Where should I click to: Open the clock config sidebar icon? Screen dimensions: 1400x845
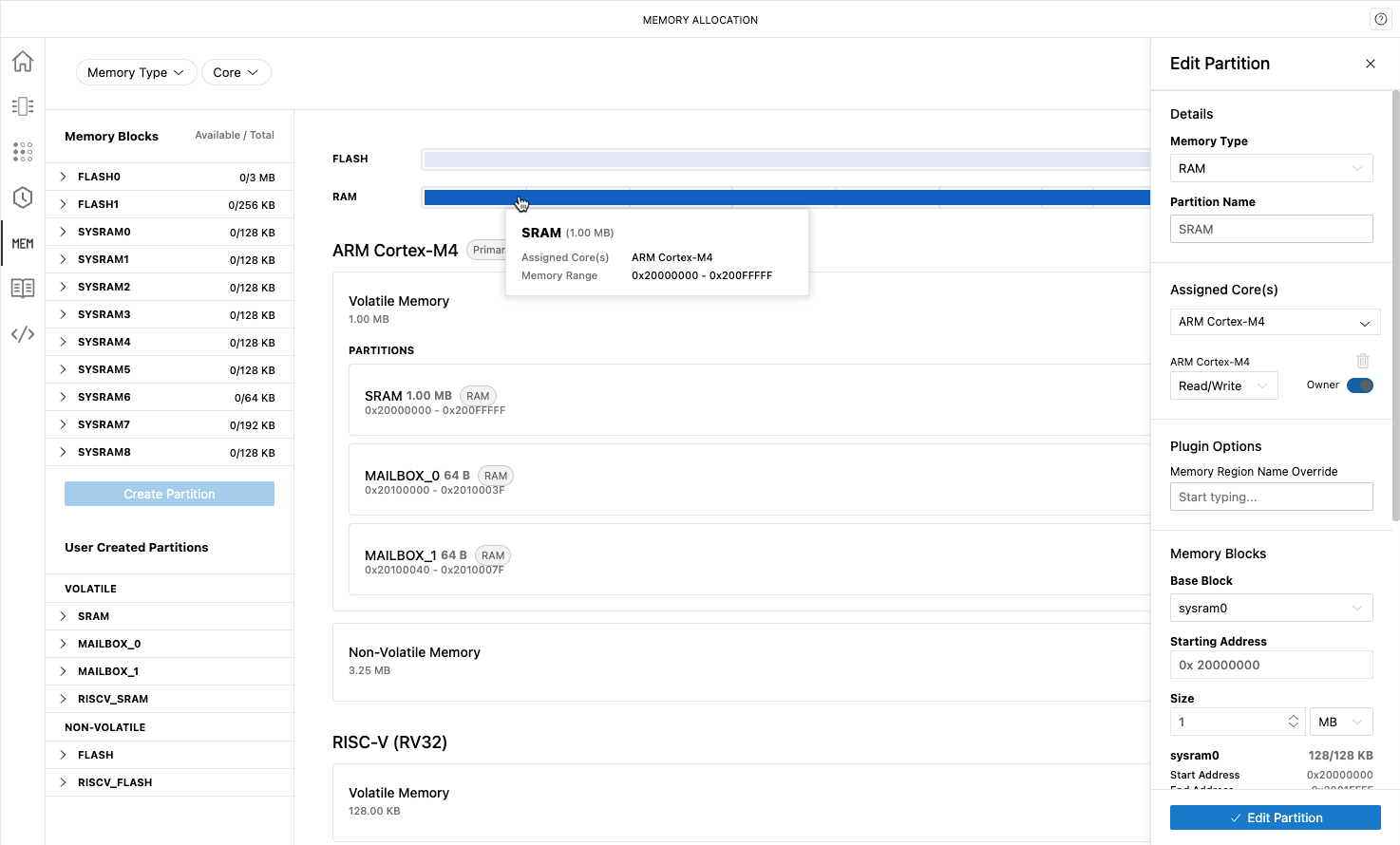point(23,197)
